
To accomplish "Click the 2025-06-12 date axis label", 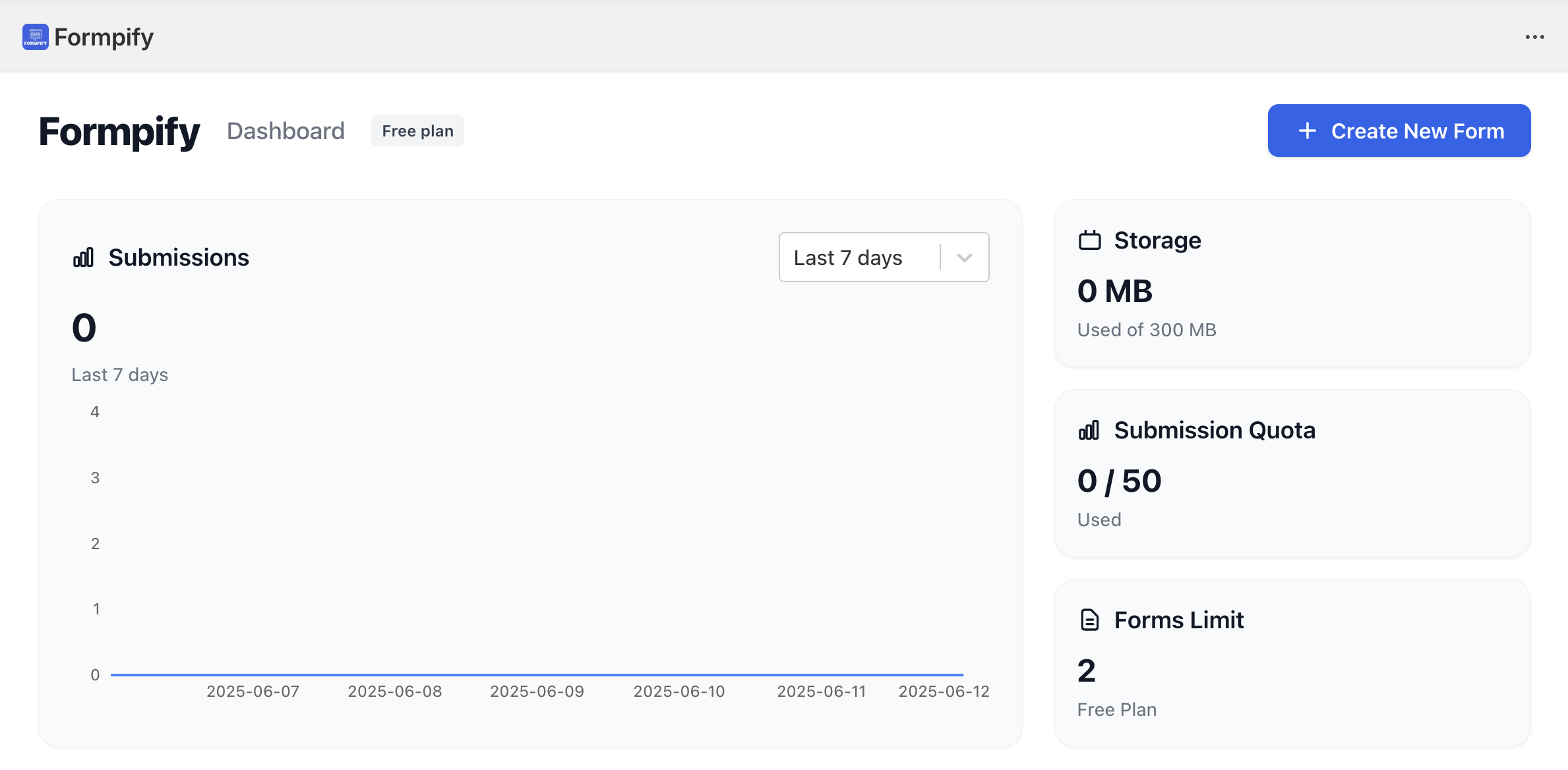I will [944, 692].
